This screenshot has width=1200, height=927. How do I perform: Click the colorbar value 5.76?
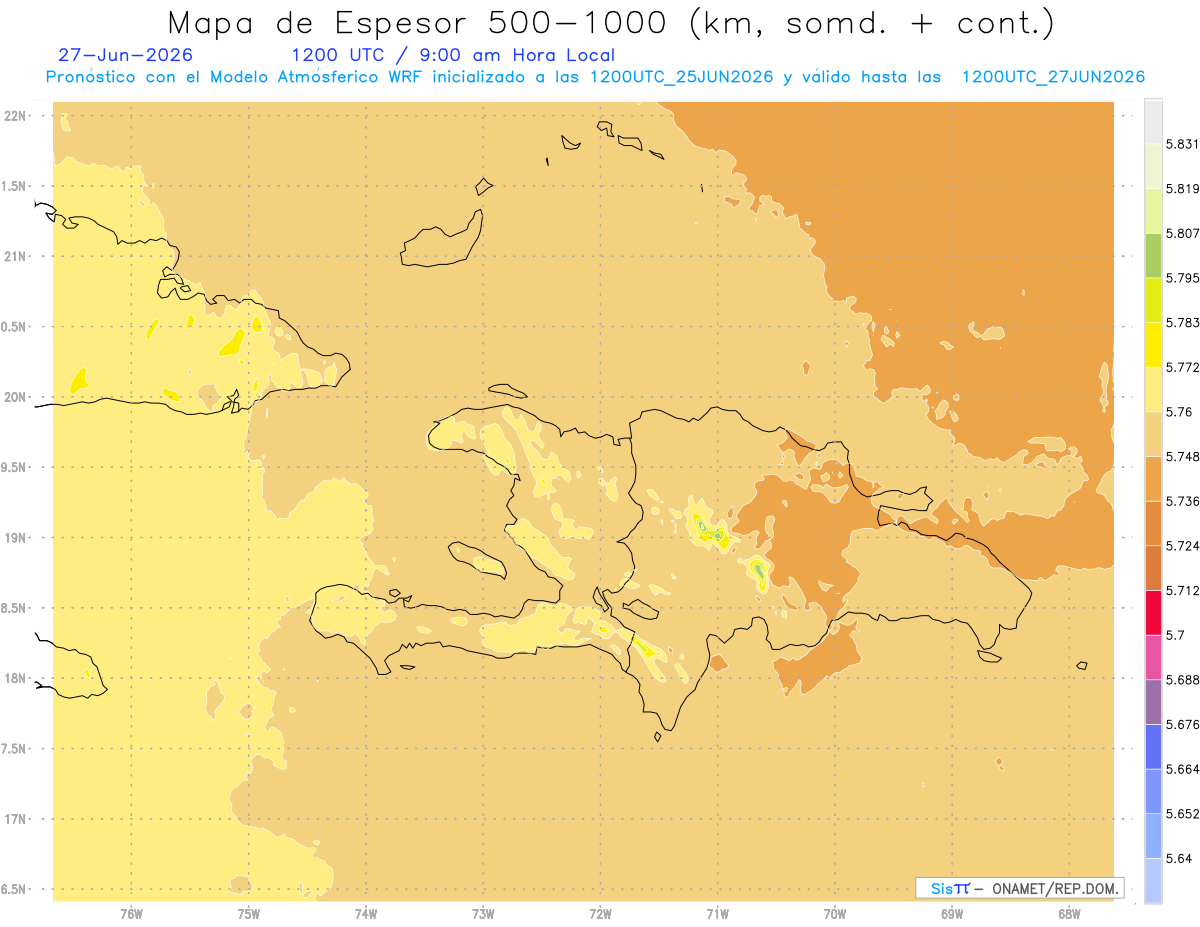click(x=1179, y=412)
